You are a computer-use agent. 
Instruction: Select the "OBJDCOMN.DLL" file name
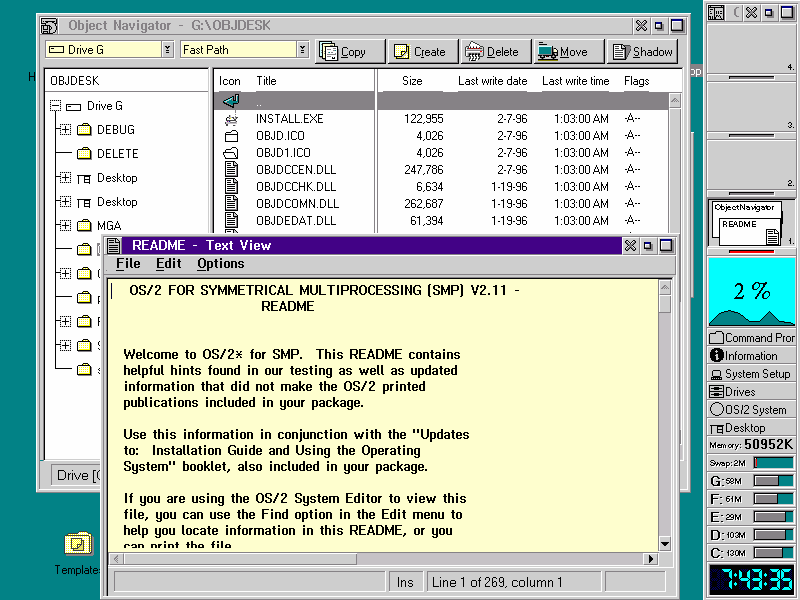297,204
